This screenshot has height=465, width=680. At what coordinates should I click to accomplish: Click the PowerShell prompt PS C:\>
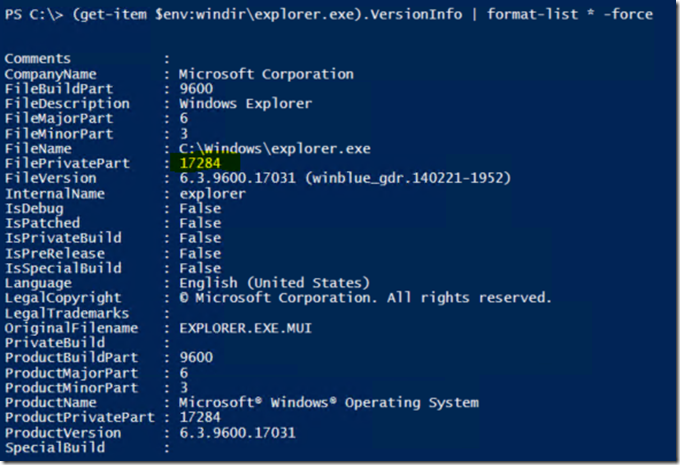(x=30, y=14)
